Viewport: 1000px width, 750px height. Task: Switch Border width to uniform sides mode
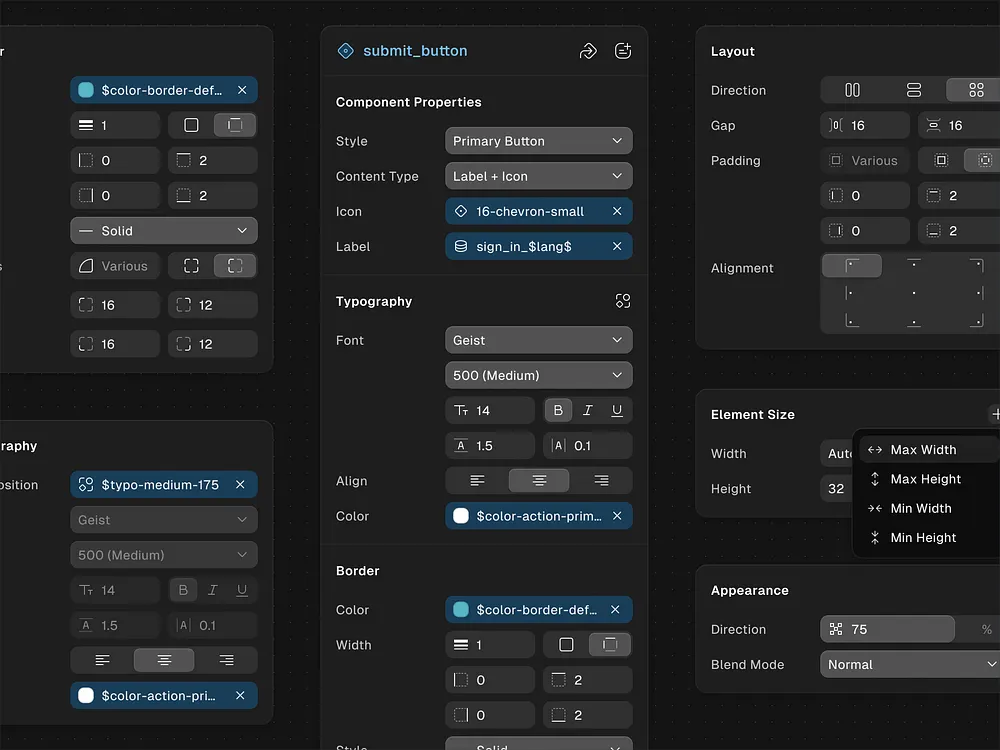tap(566, 645)
